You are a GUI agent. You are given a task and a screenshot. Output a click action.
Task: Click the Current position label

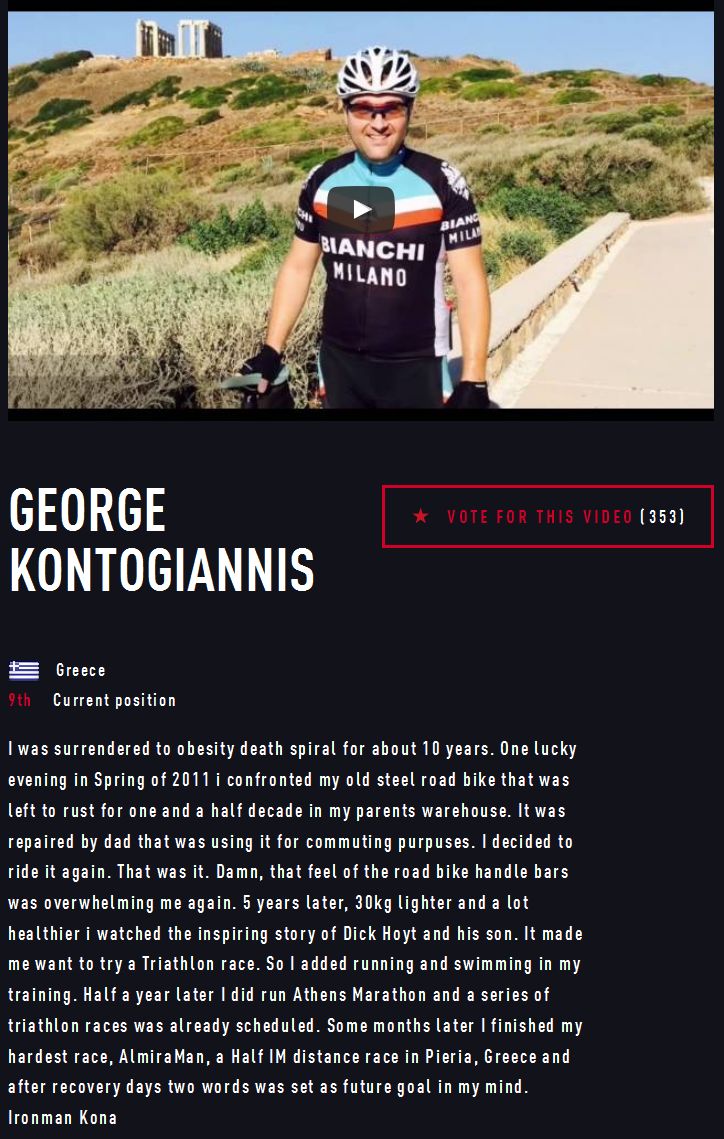click(115, 700)
